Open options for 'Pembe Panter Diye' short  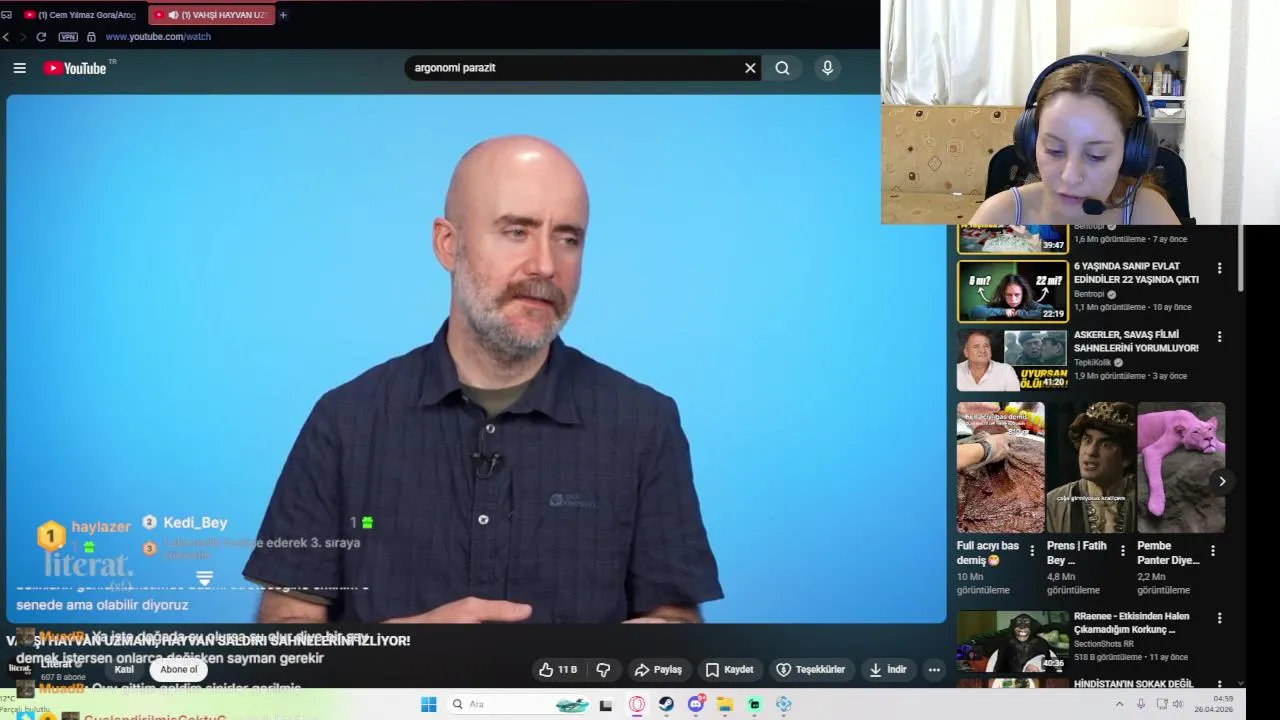coord(1212,550)
